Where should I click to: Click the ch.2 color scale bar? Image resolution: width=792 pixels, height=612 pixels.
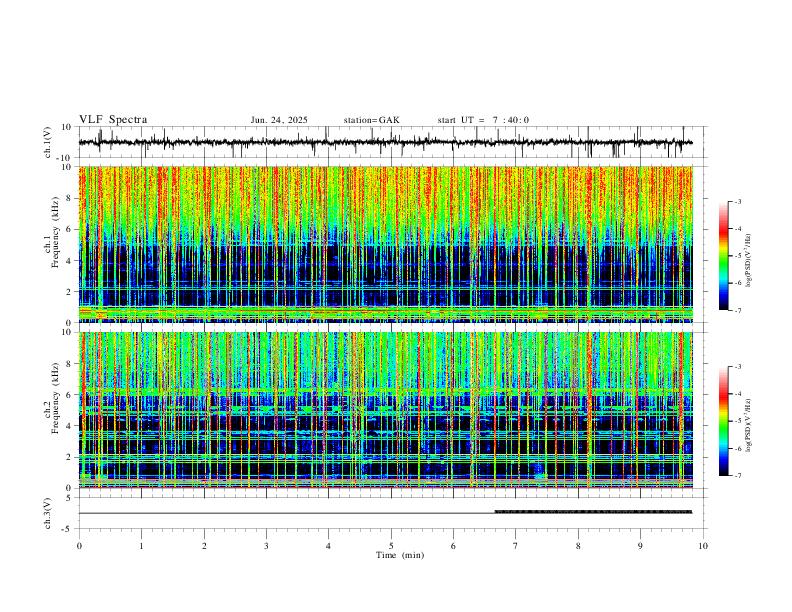pyautogui.click(x=724, y=421)
